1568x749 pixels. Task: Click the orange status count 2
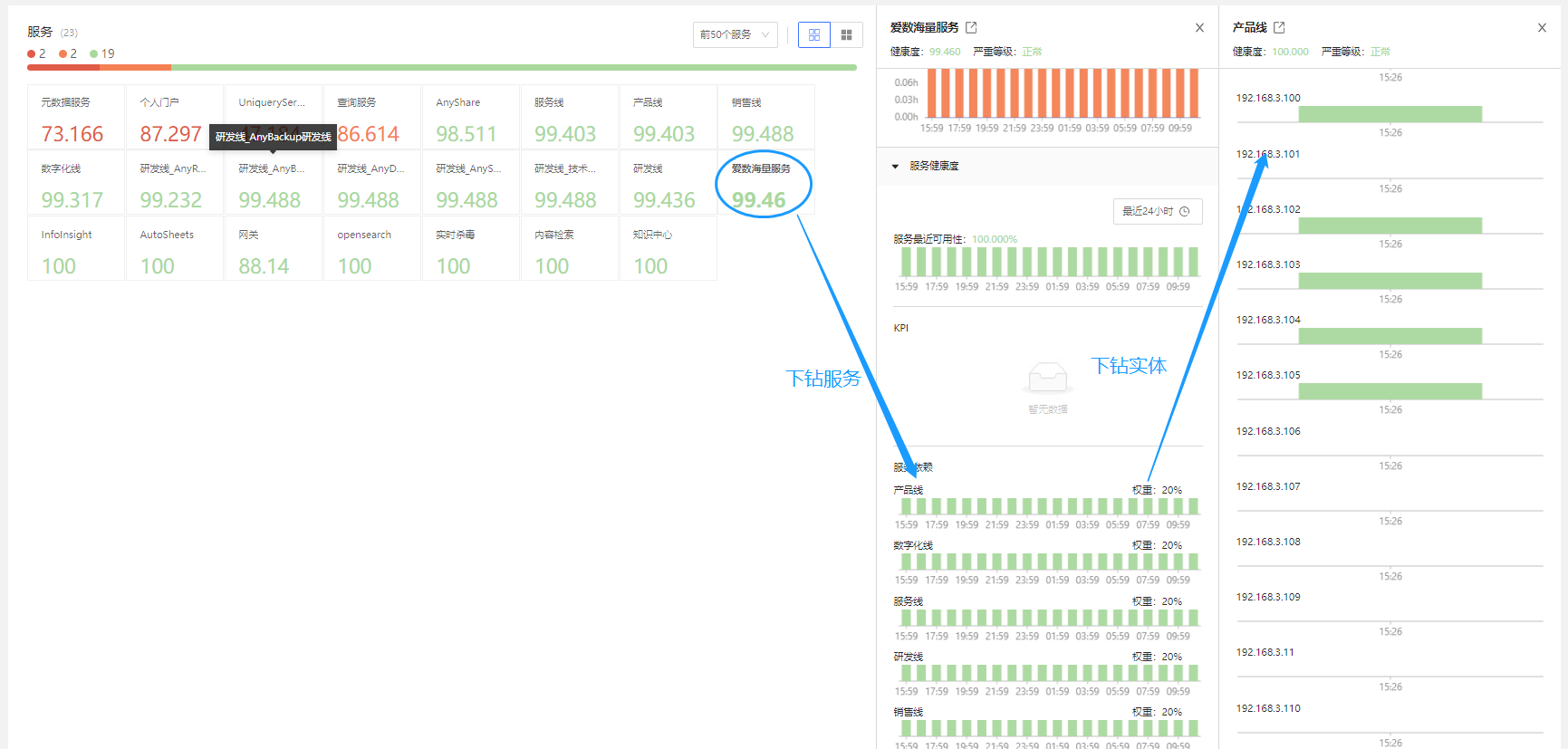(68, 53)
